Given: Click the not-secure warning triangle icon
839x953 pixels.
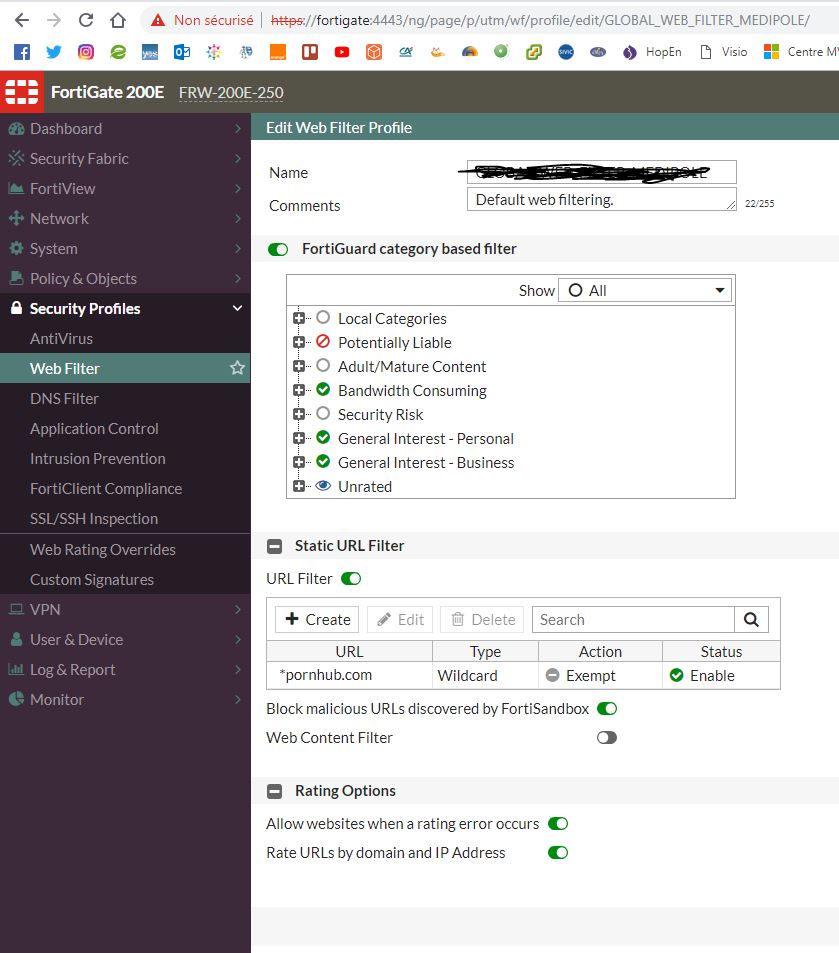Looking at the screenshot, I should coord(158,20).
